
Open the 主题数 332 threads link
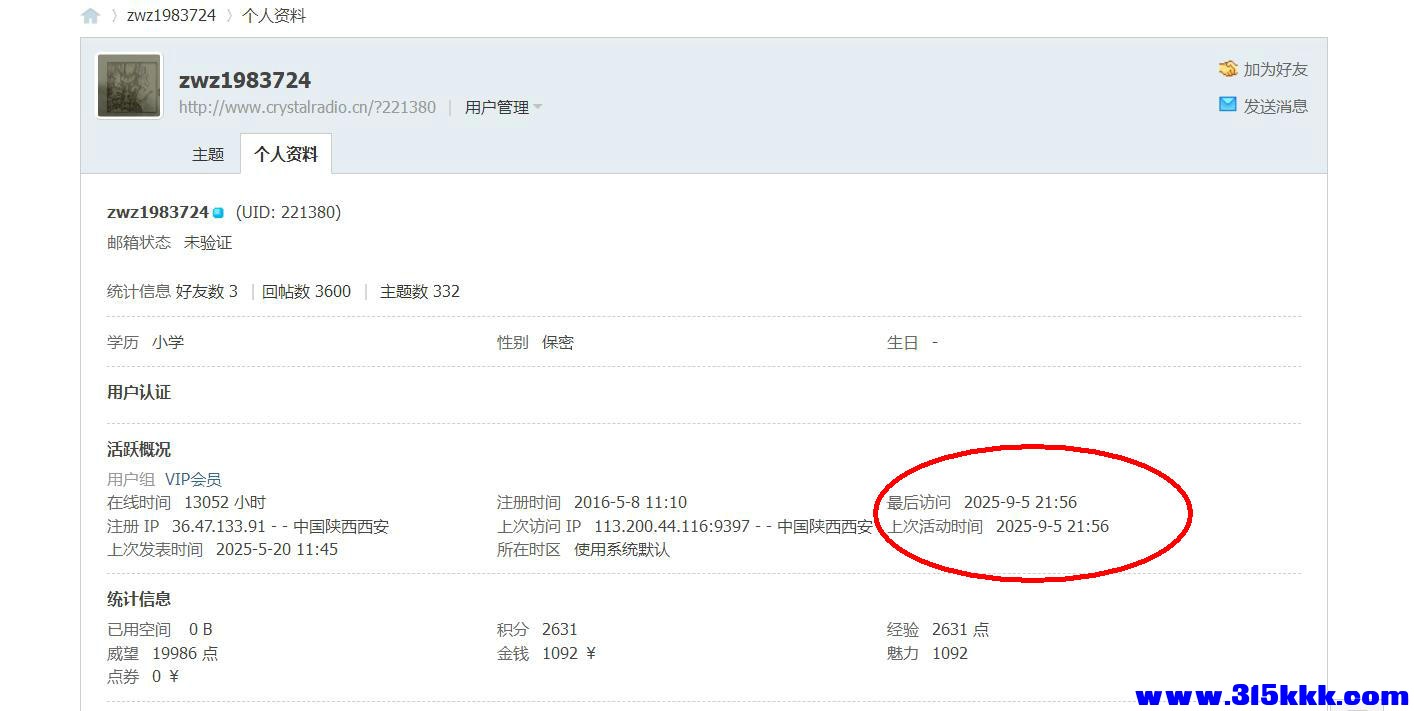point(420,291)
